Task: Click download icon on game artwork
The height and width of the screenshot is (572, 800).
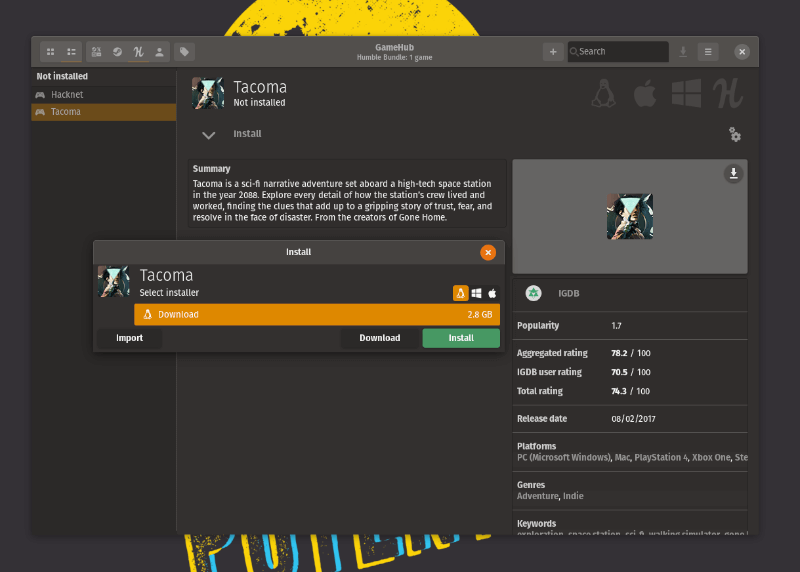Action: tap(733, 174)
